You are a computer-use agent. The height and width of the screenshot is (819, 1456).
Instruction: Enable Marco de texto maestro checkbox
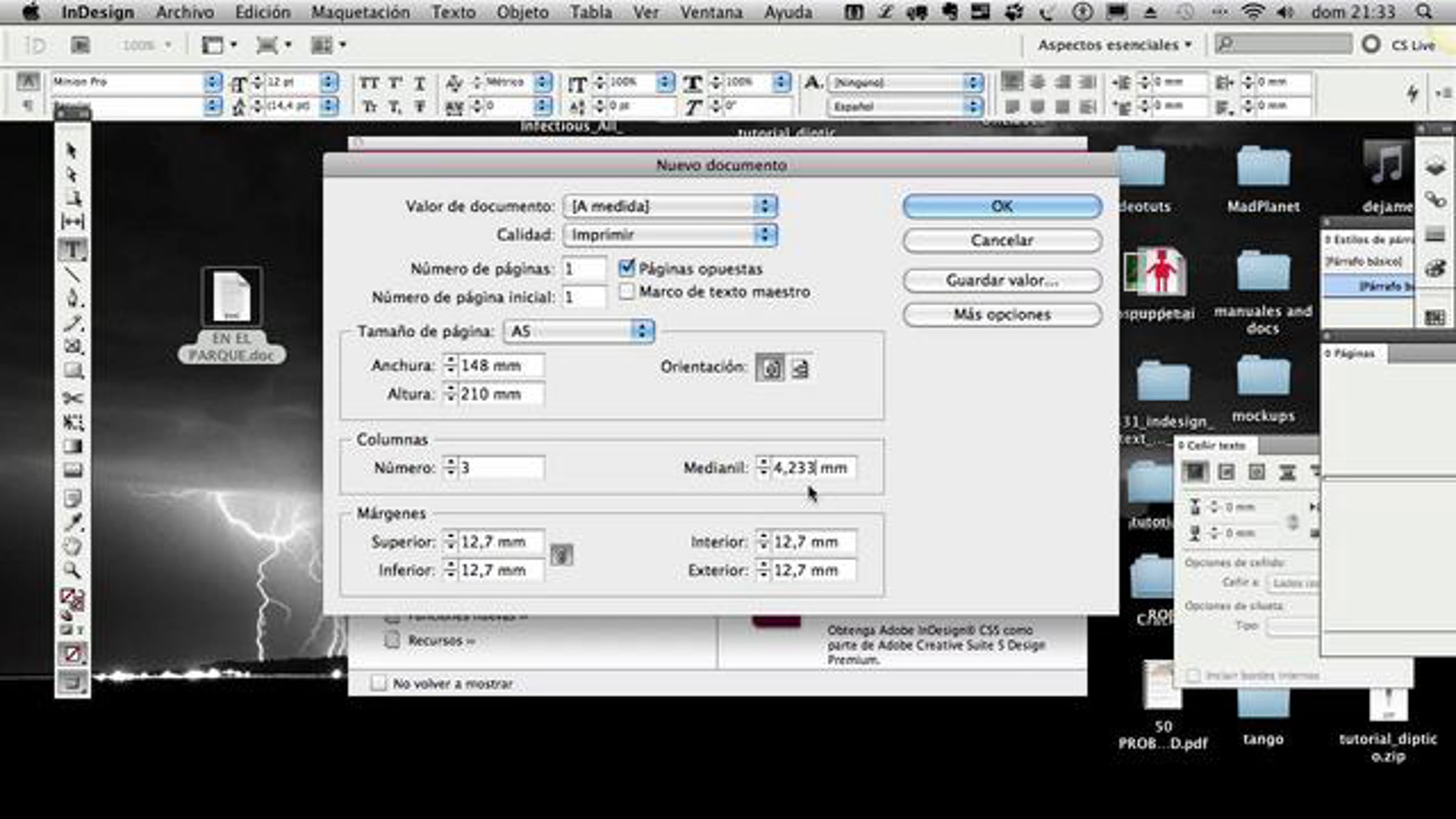[x=627, y=292]
